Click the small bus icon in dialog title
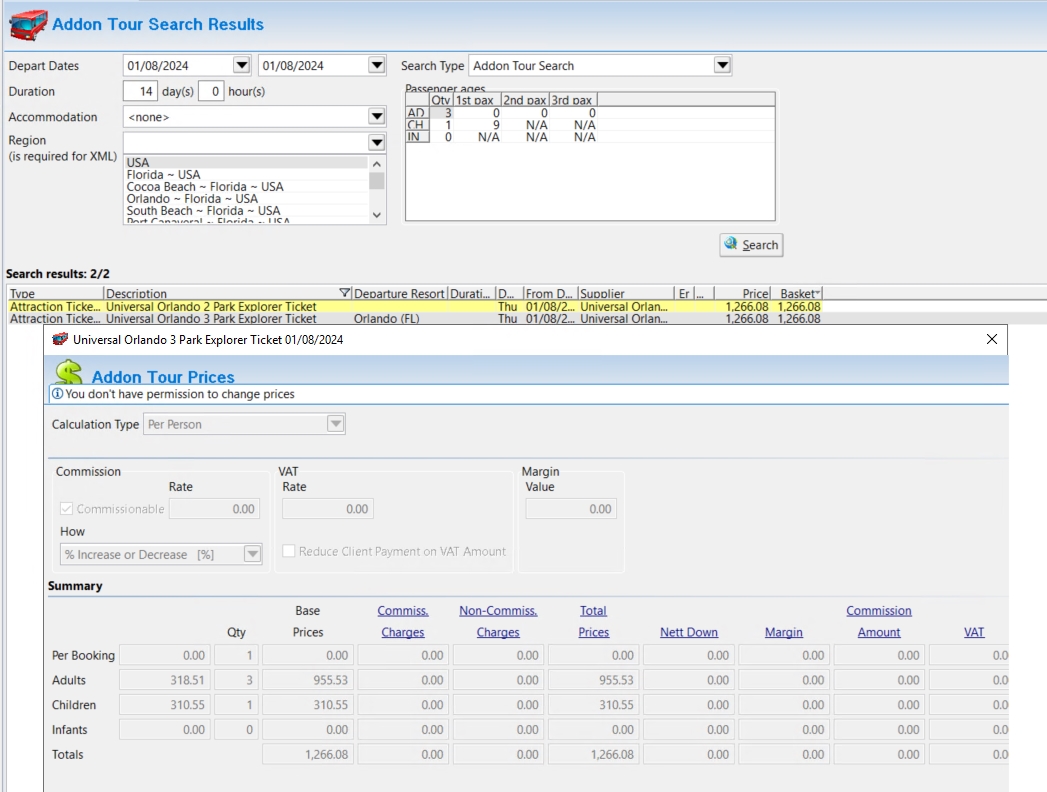This screenshot has width=1047, height=792. 61,340
